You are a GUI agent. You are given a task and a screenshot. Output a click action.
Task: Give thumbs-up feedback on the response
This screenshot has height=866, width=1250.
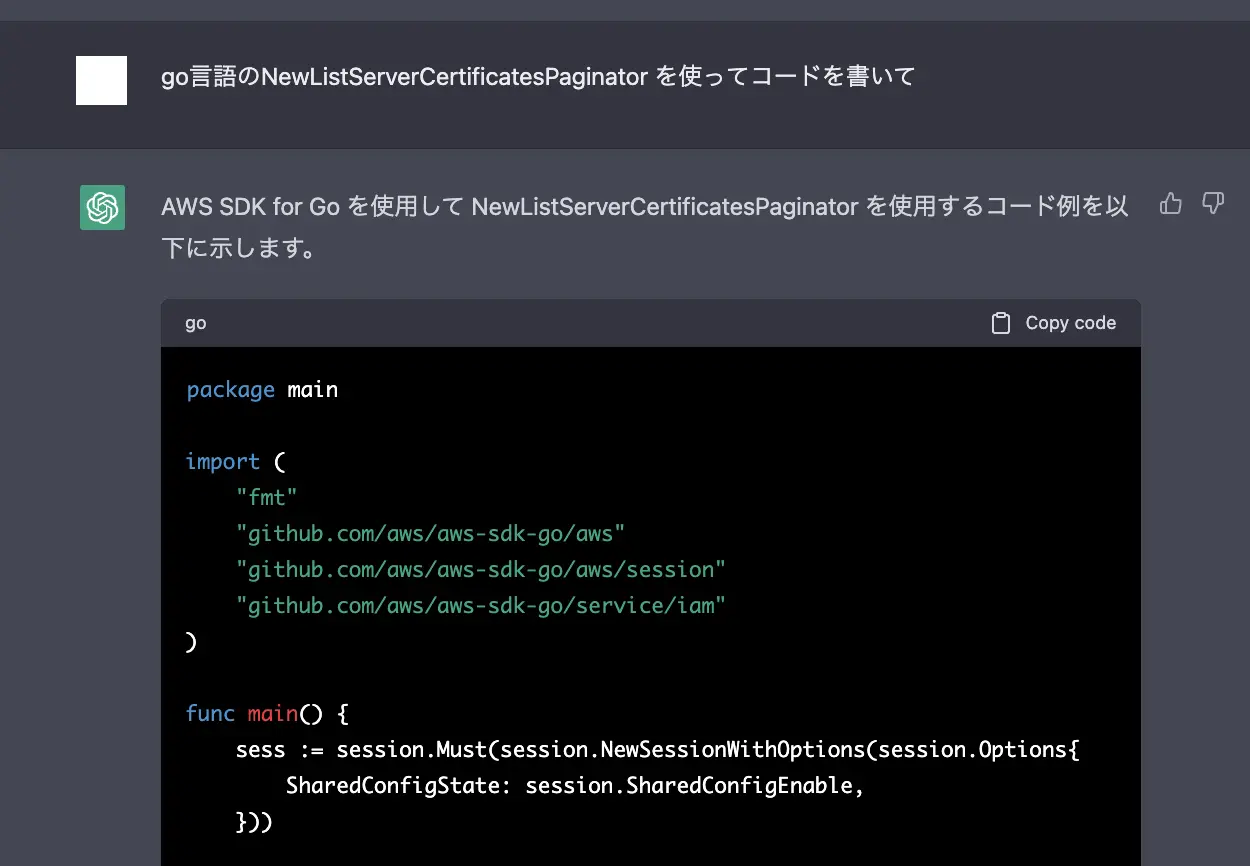click(1171, 203)
